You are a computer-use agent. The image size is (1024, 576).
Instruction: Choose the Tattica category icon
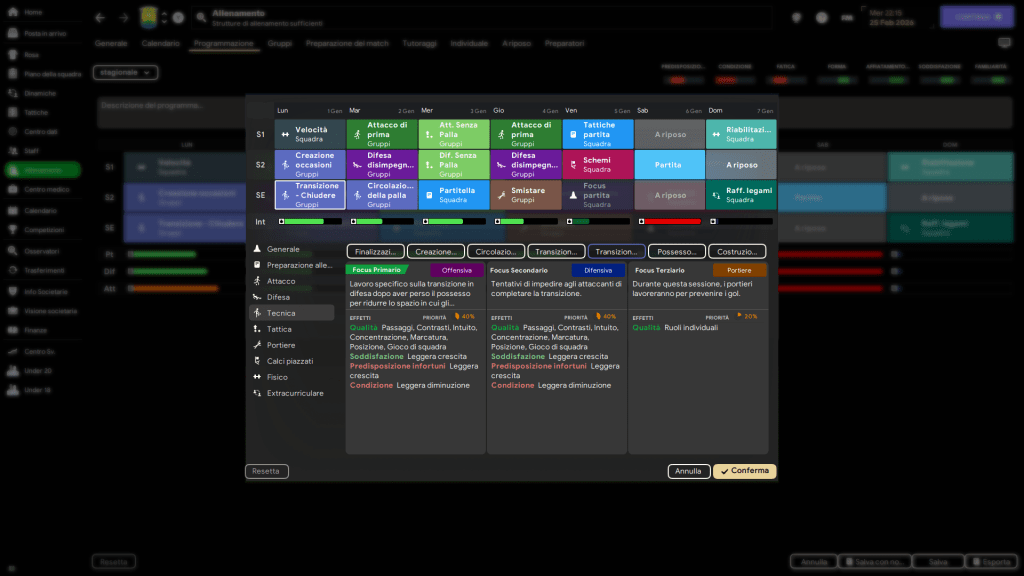(257, 329)
